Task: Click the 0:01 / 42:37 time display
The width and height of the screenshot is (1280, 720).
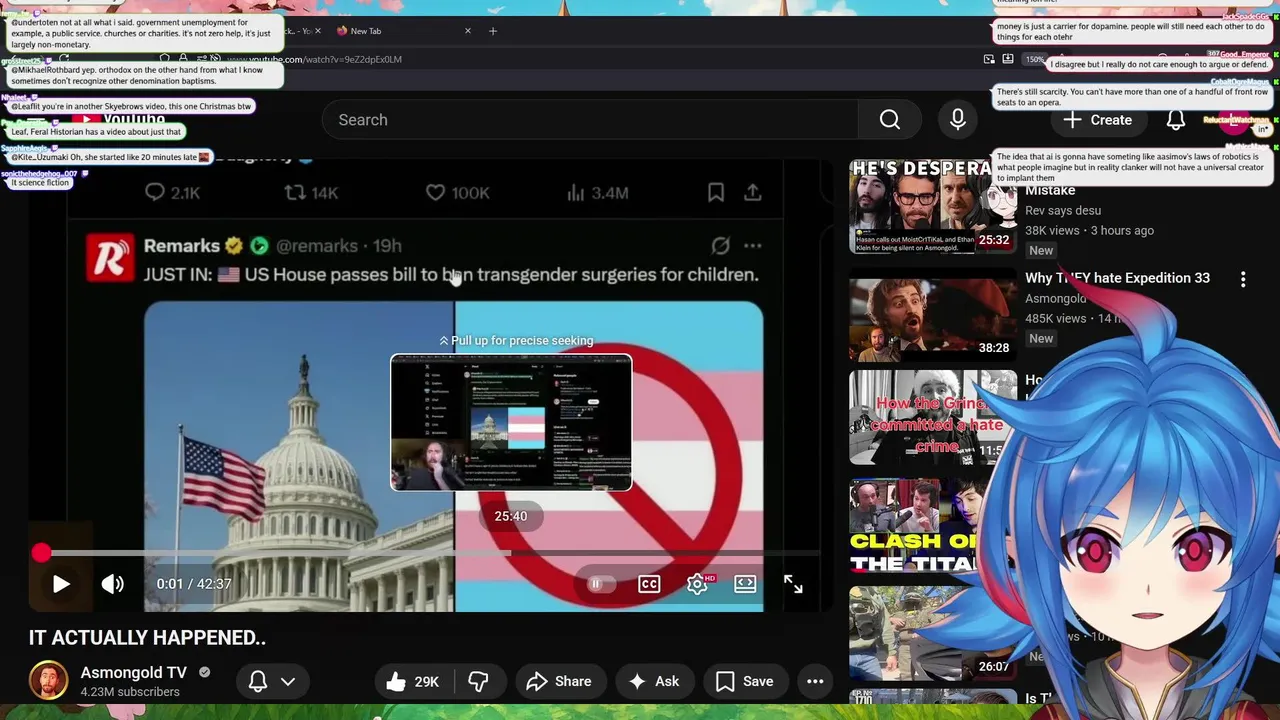Action: (x=194, y=584)
